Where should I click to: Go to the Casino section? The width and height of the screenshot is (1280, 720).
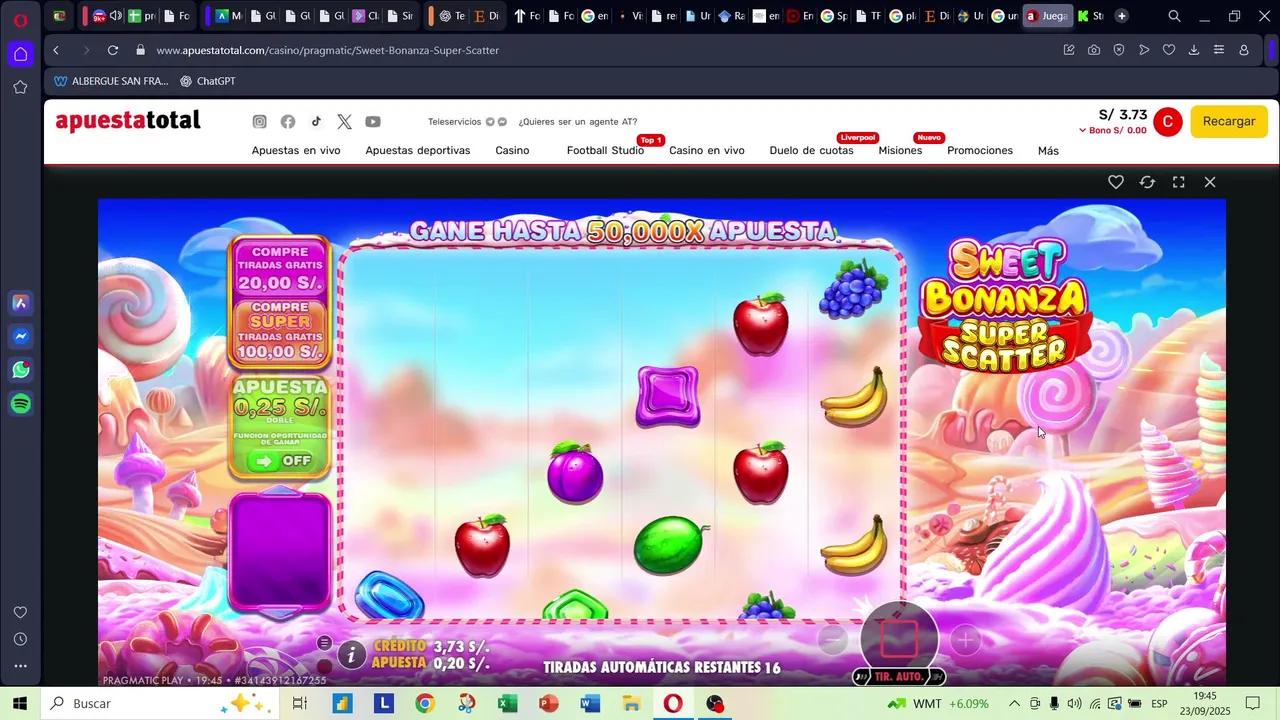click(512, 151)
